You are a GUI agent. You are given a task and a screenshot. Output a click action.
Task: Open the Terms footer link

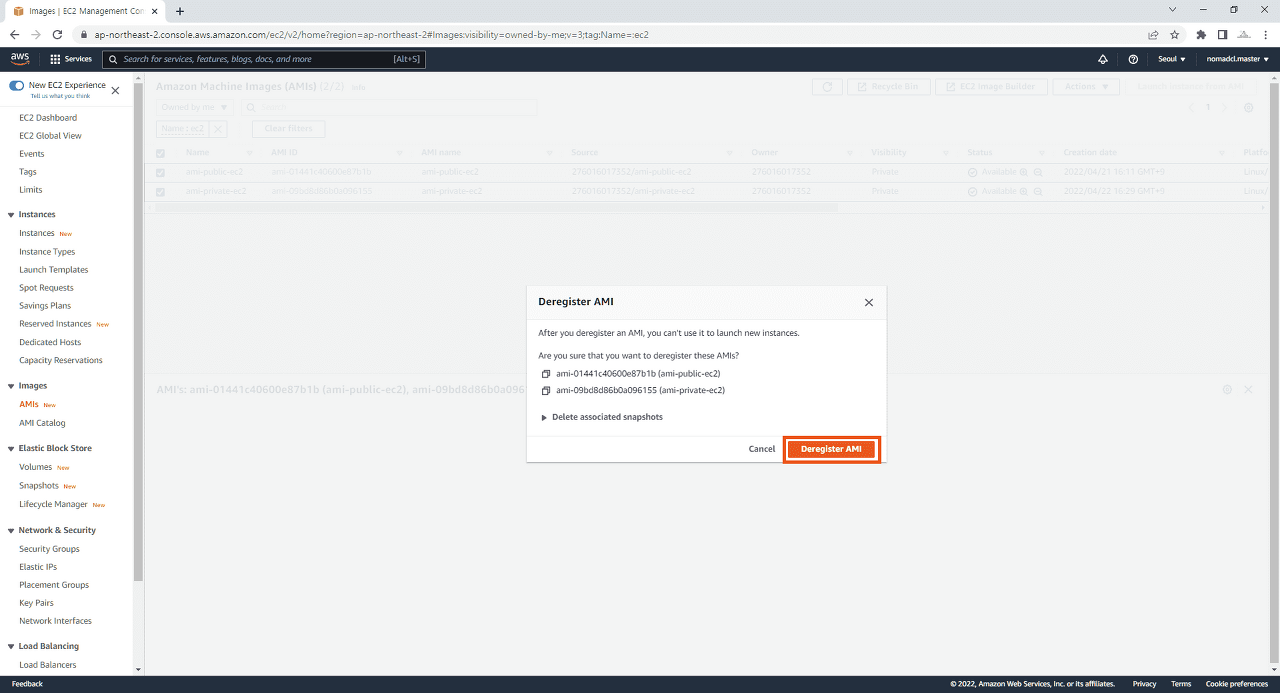coord(1181,684)
